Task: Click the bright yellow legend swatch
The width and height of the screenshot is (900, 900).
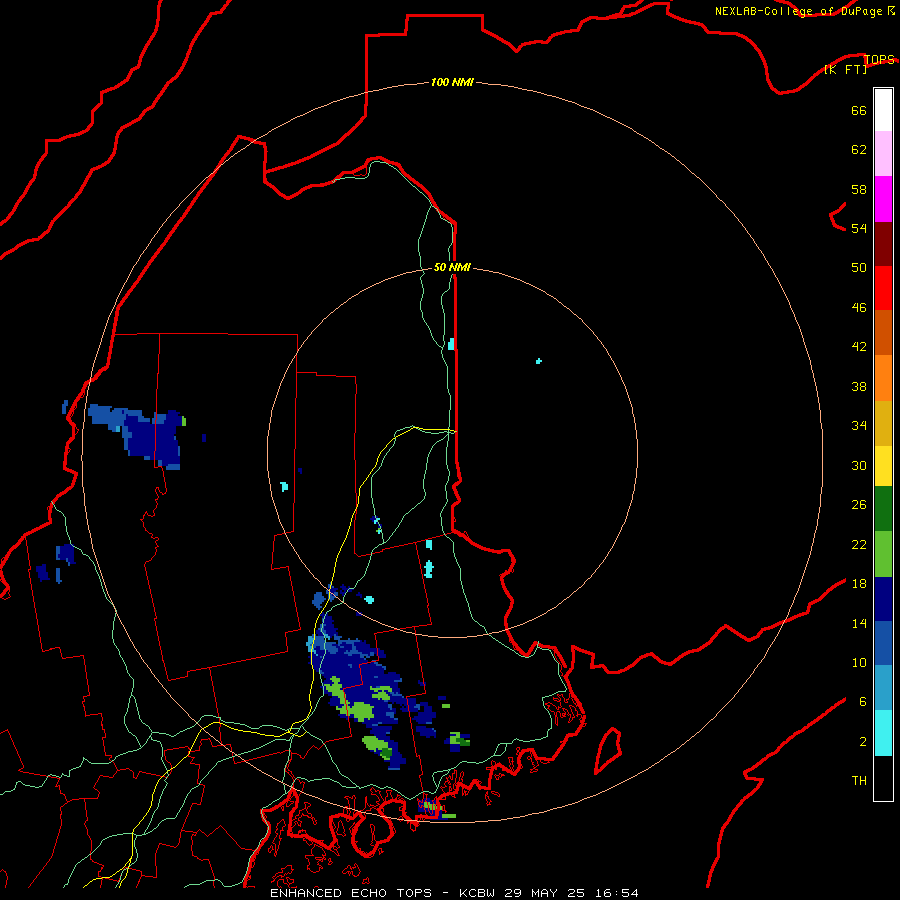Action: click(883, 466)
